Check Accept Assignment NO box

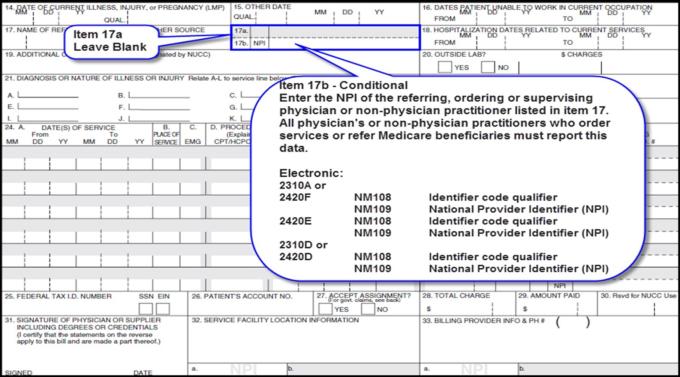click(x=368, y=309)
